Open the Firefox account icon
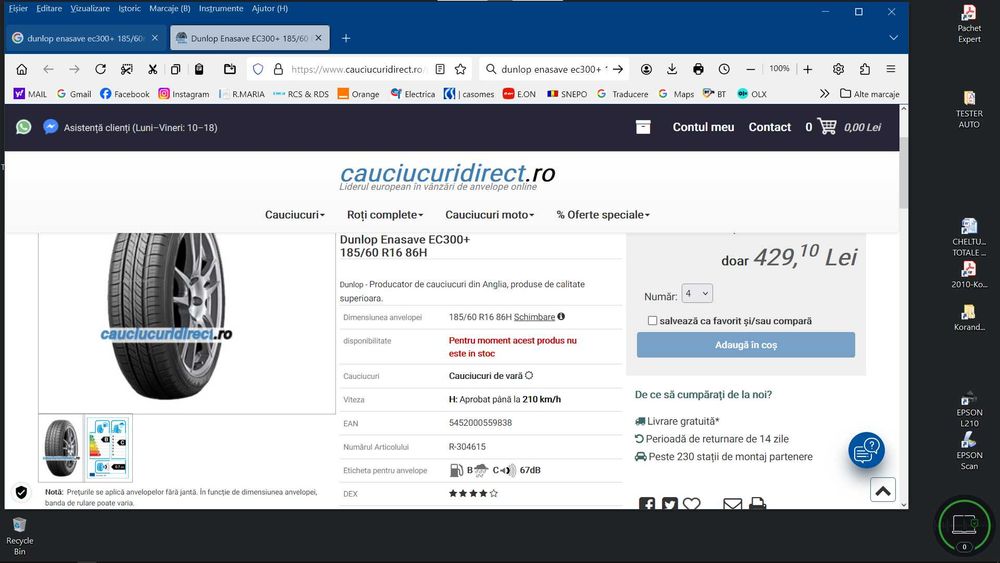This screenshot has height=563, width=1000. pos(646,69)
